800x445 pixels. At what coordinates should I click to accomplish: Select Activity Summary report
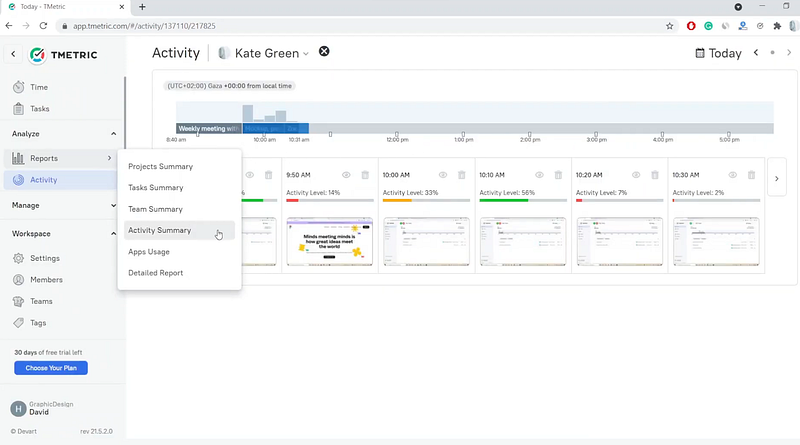(179, 230)
